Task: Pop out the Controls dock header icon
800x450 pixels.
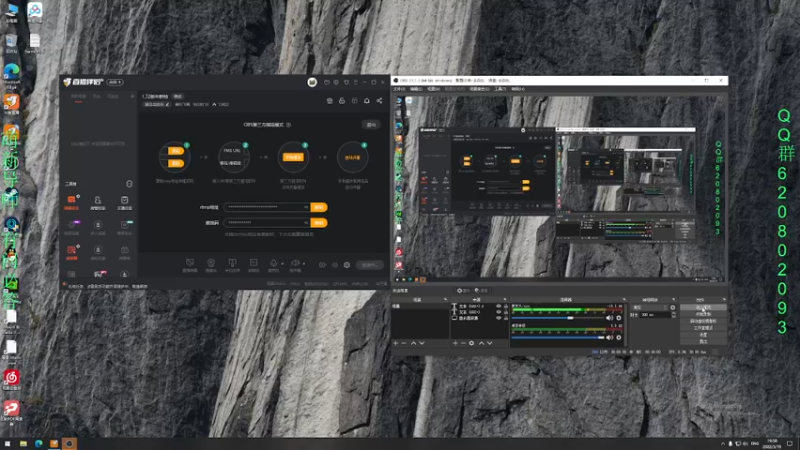Action: pos(723,299)
